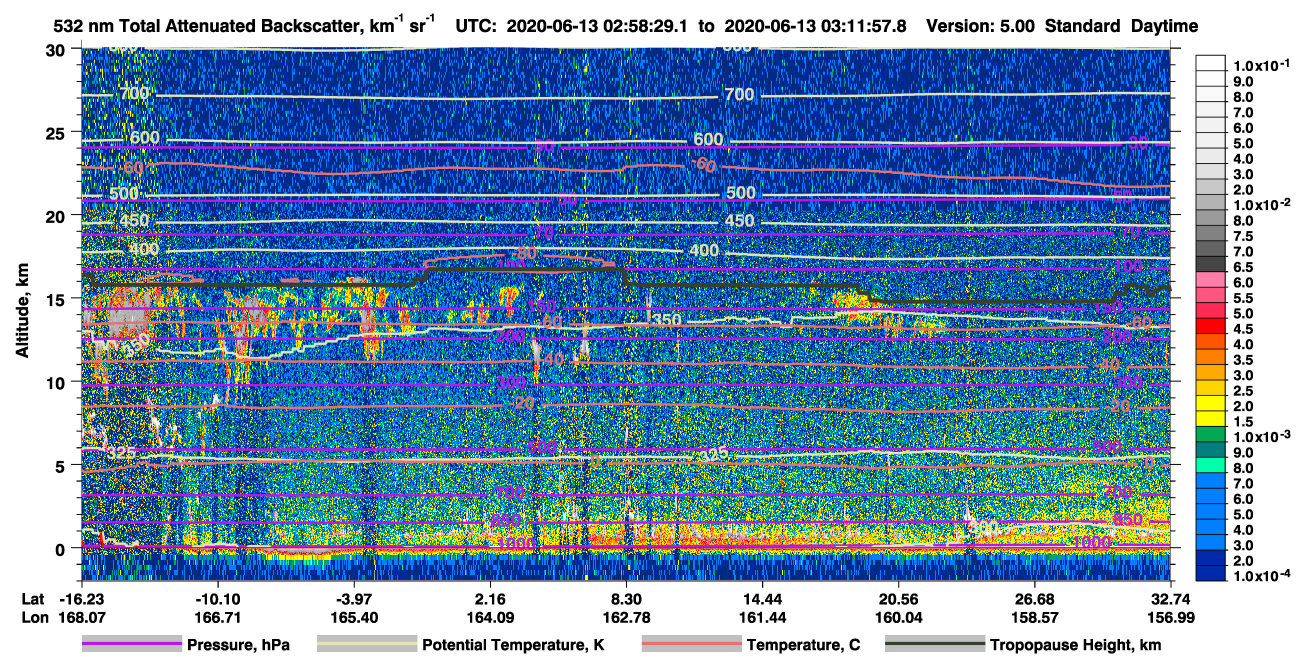Click altitude tick label '10'
The width and height of the screenshot is (1300, 667).
point(57,382)
